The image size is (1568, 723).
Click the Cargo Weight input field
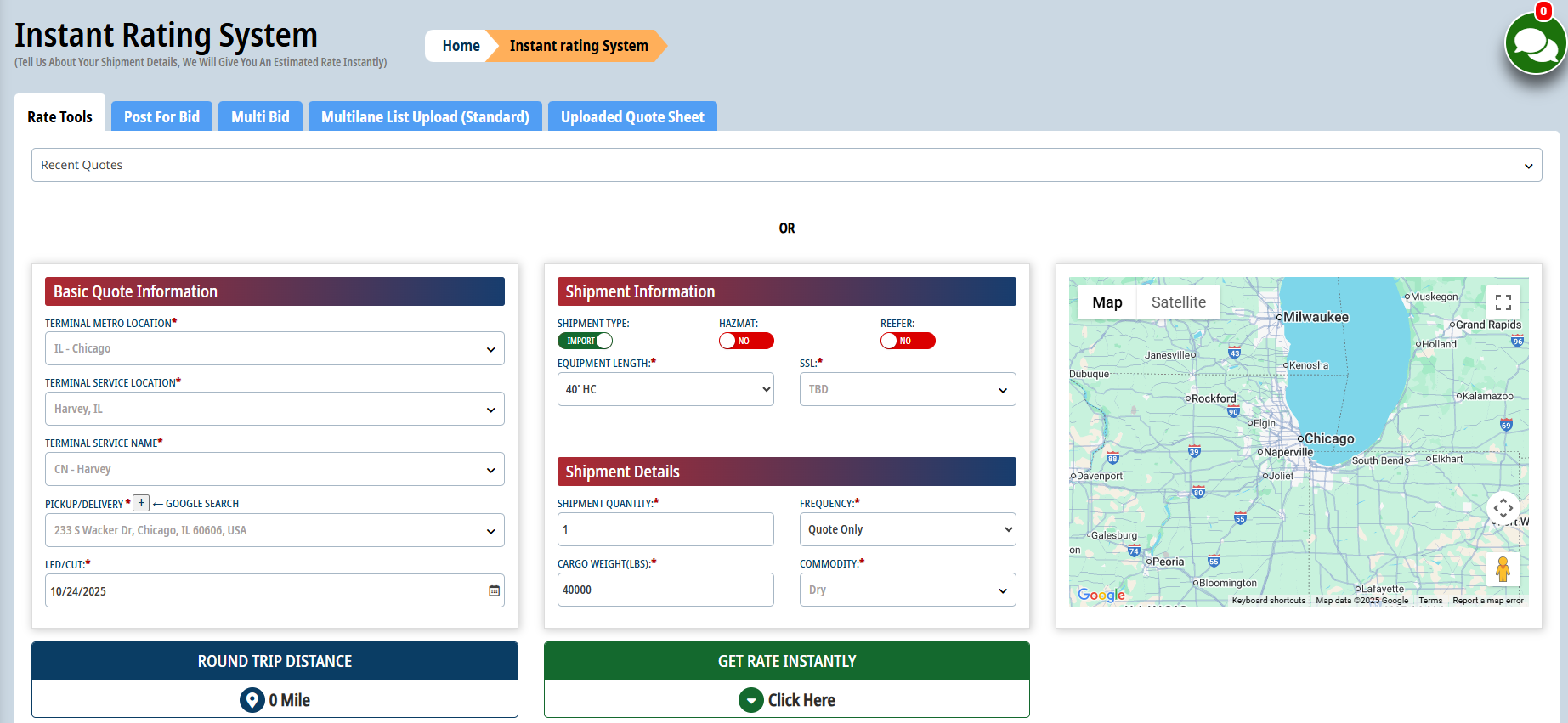(x=665, y=590)
